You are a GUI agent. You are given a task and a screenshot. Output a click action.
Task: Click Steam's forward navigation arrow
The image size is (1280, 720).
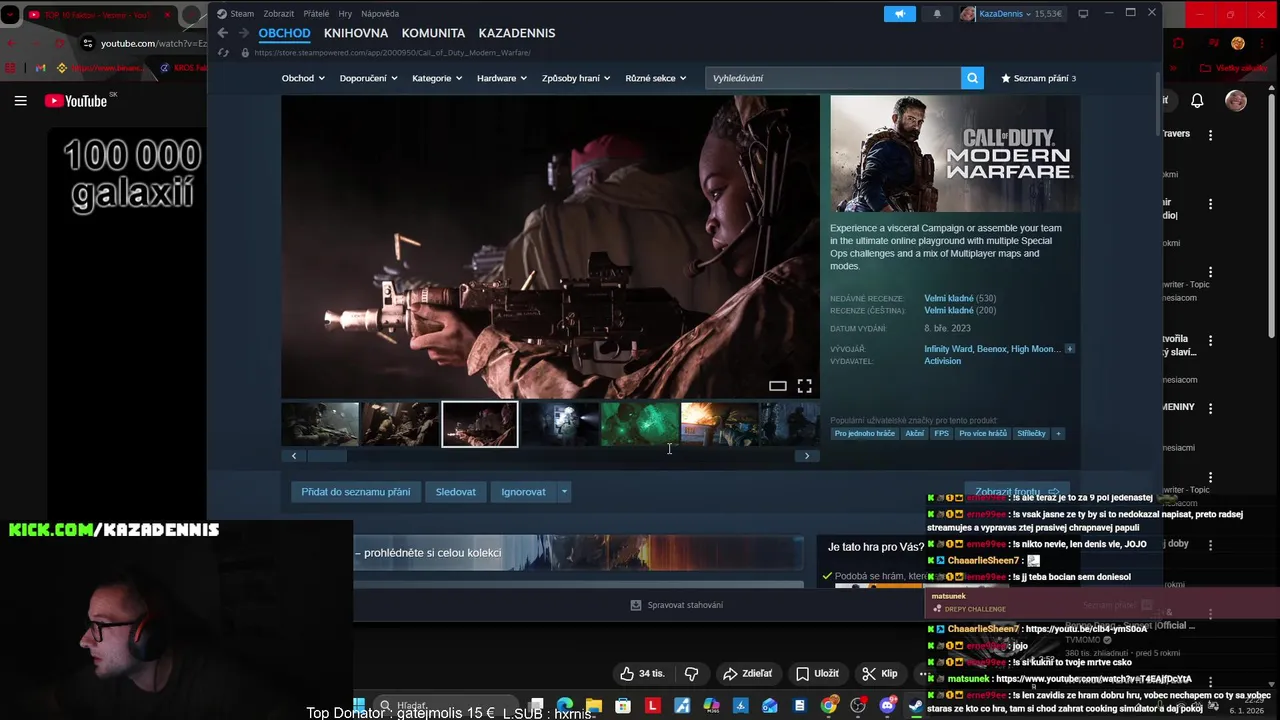tap(243, 33)
